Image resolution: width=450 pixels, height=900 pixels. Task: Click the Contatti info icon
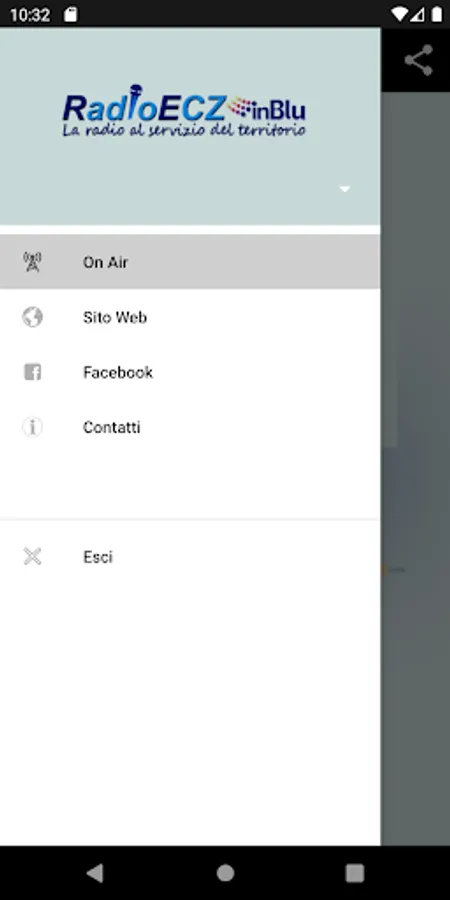32,427
